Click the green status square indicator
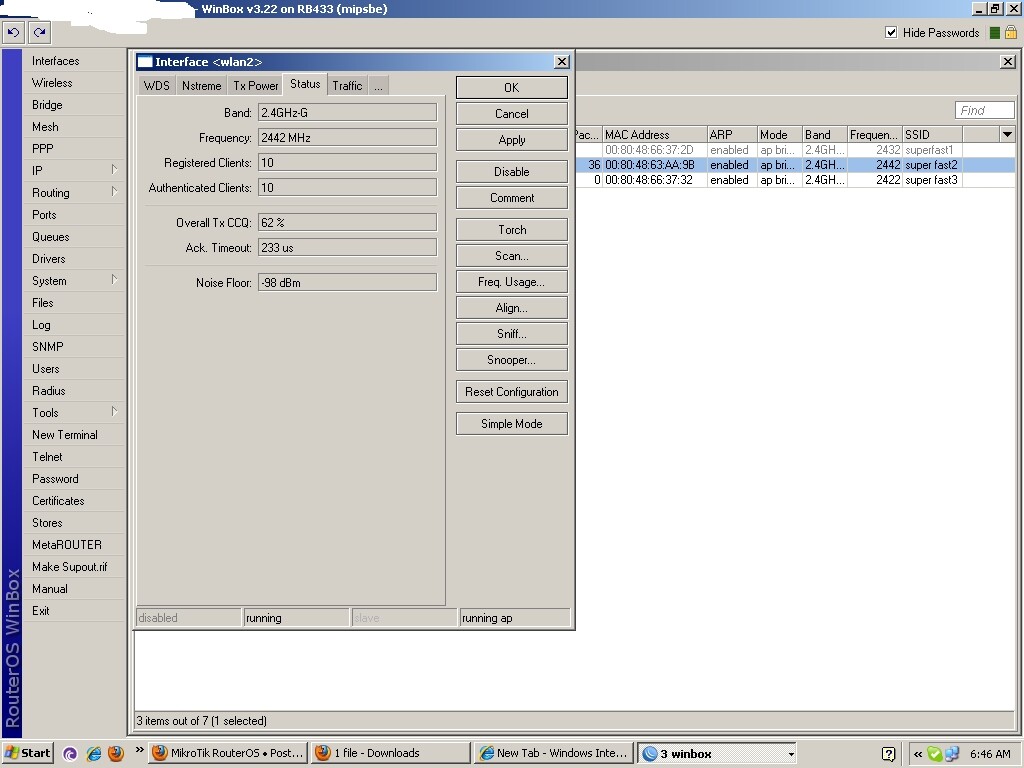This screenshot has width=1024, height=768. tap(995, 33)
